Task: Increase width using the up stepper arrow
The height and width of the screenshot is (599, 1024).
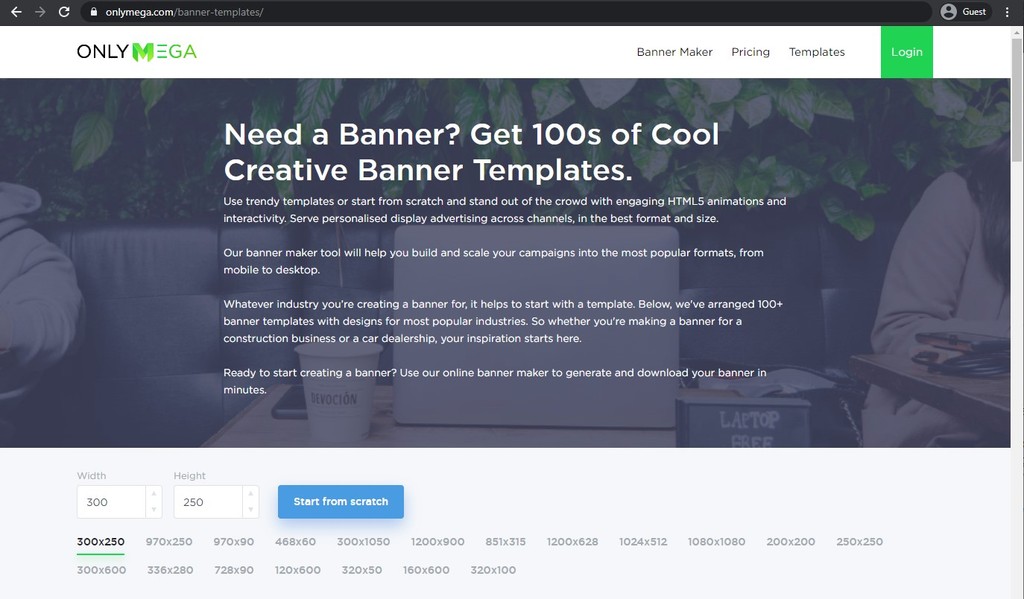Action: click(x=152, y=495)
